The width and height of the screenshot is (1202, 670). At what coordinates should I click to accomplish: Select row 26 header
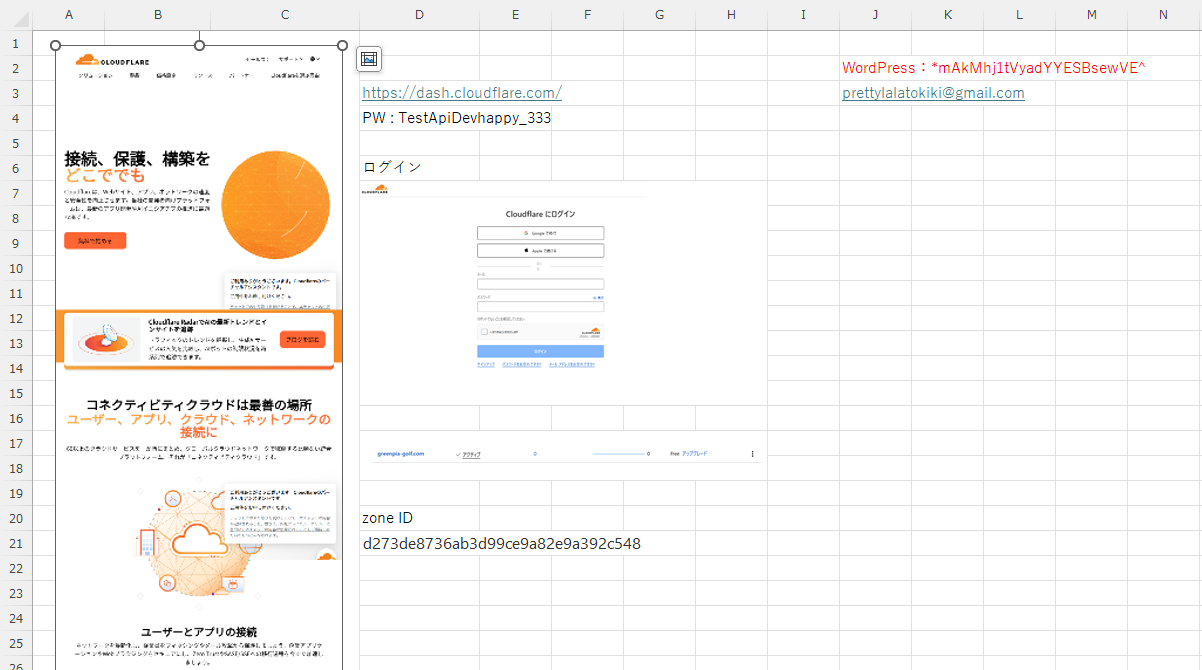click(x=15, y=663)
